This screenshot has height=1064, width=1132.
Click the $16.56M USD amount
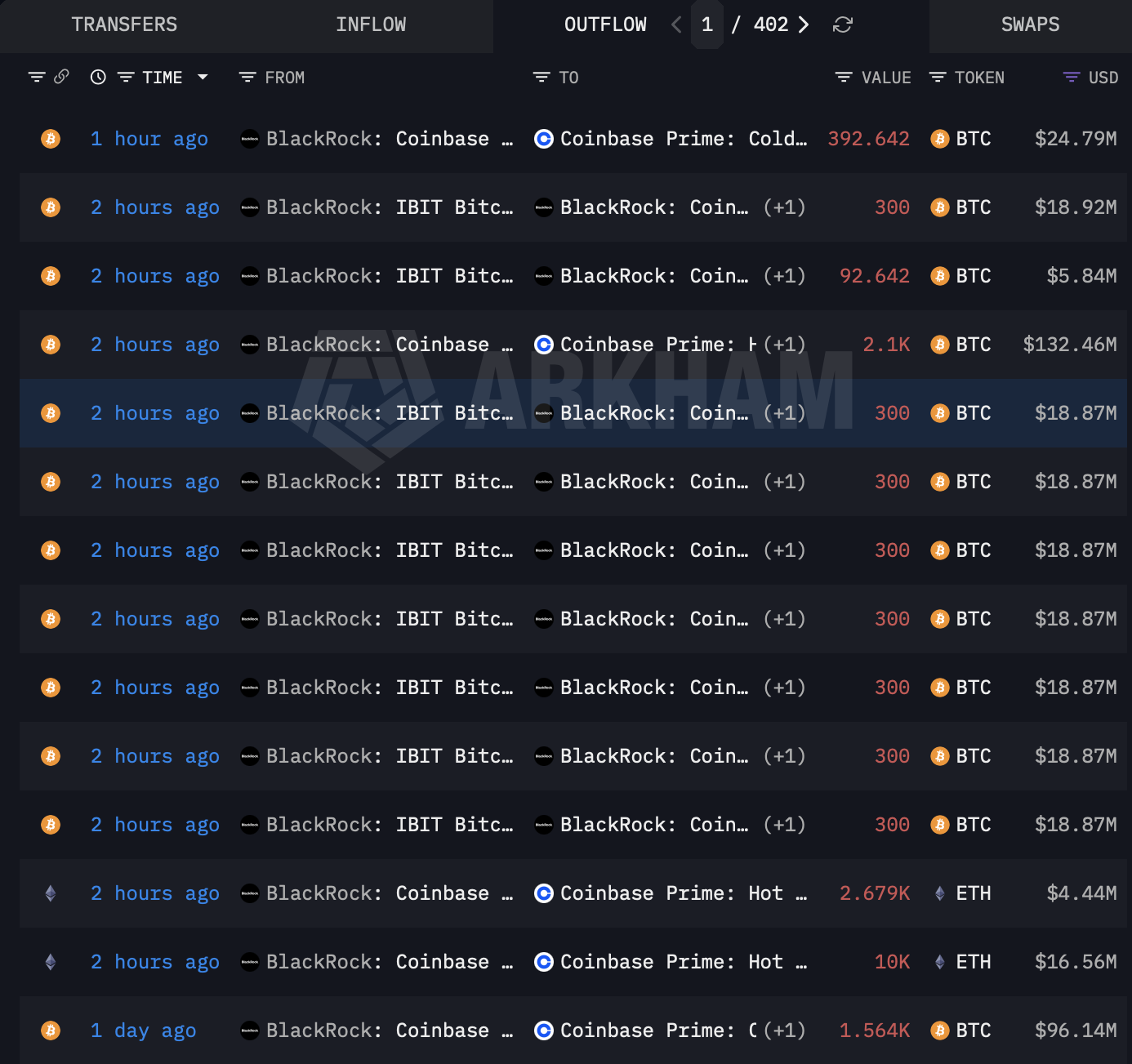coord(1076,962)
